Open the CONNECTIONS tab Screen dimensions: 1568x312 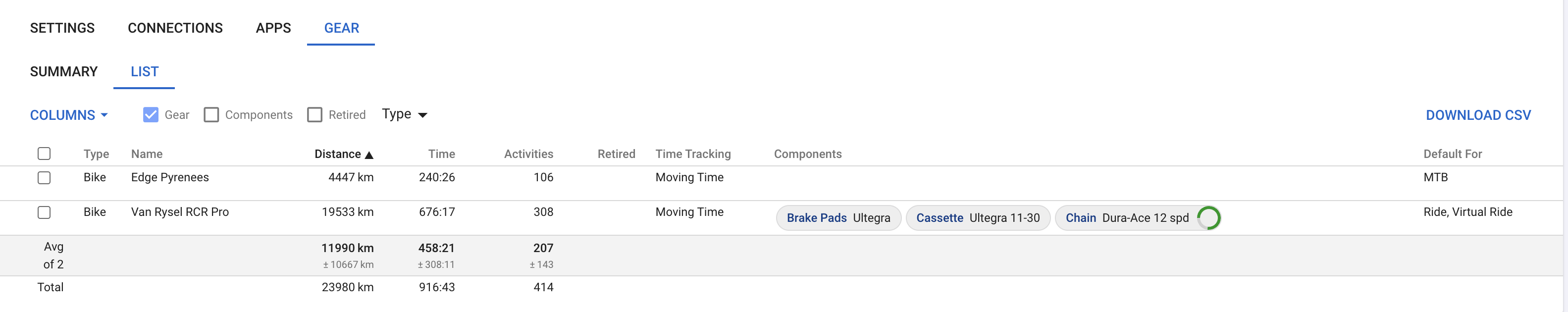(x=175, y=28)
